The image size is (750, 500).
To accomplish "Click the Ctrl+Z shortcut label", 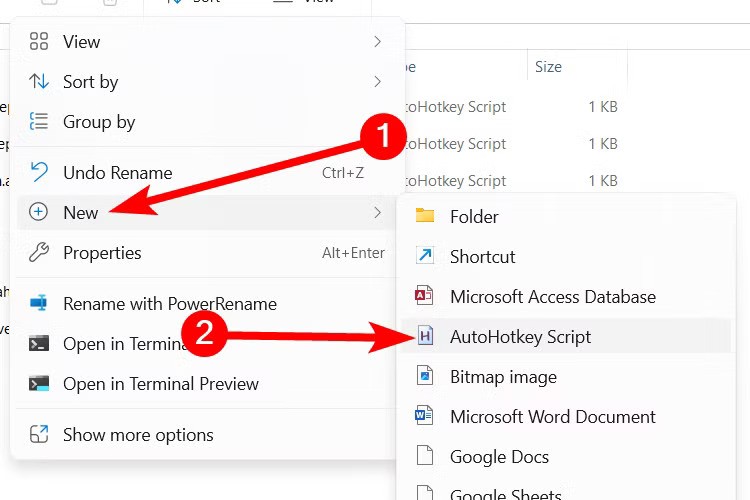I will (x=343, y=173).
